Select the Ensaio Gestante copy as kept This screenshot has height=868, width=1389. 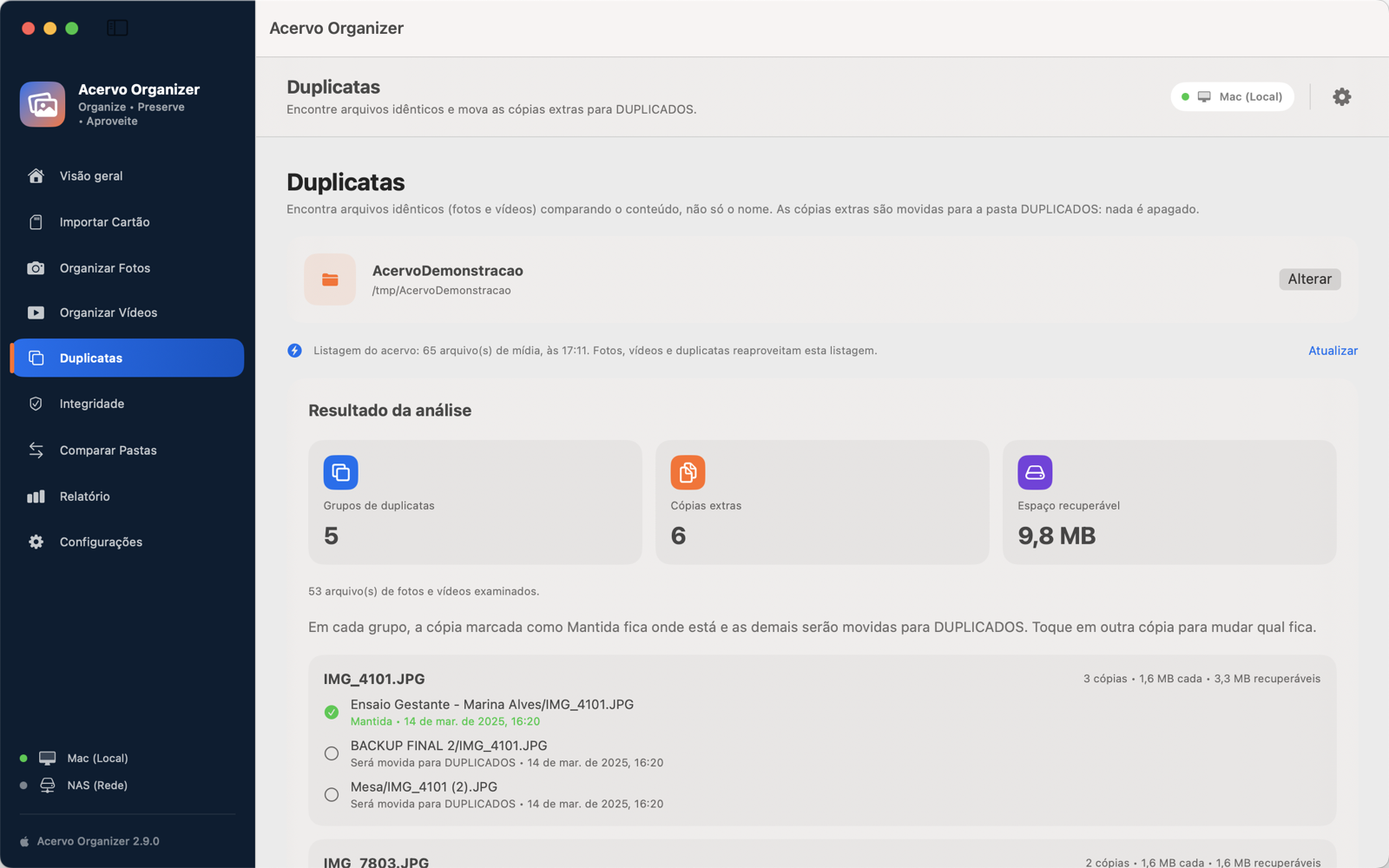coord(332,712)
